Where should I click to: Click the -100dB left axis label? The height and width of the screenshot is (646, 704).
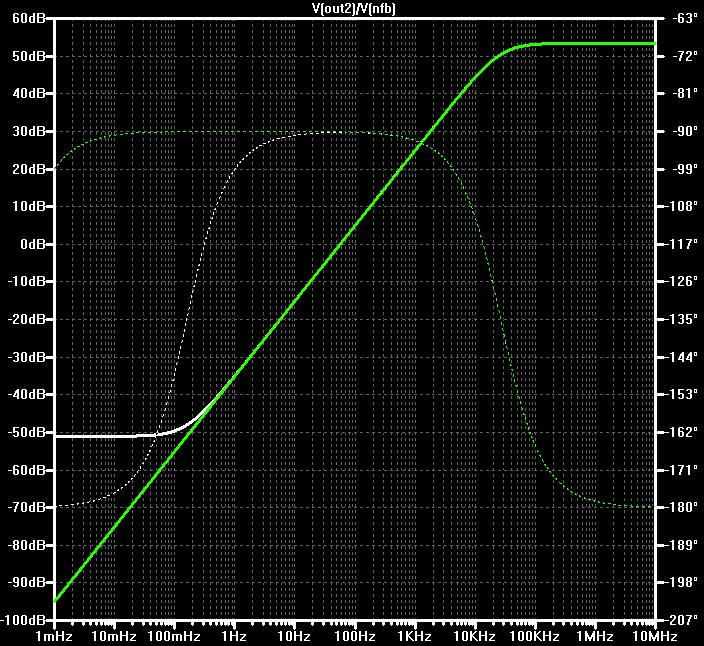(23, 620)
